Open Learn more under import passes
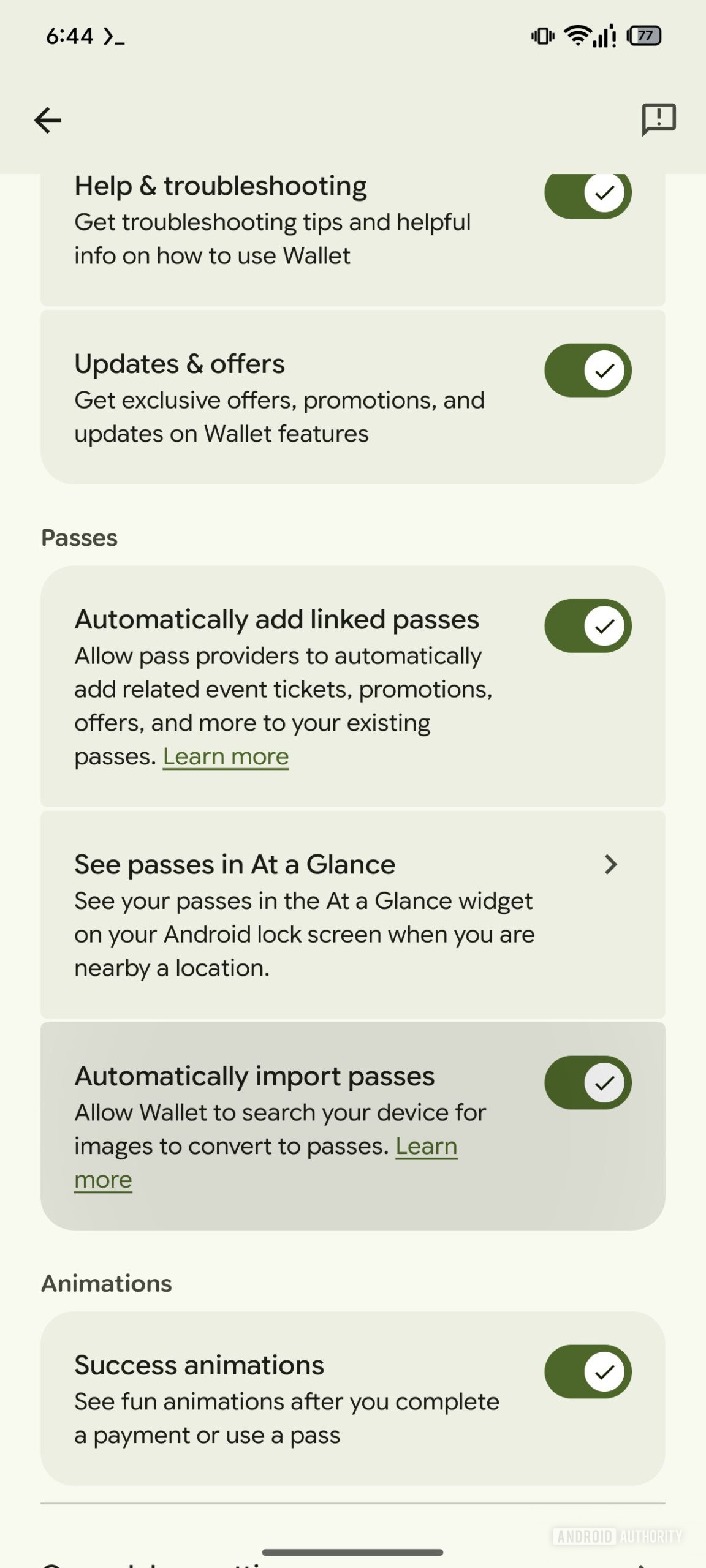Viewport: 706px width, 1568px height. 427,1145
